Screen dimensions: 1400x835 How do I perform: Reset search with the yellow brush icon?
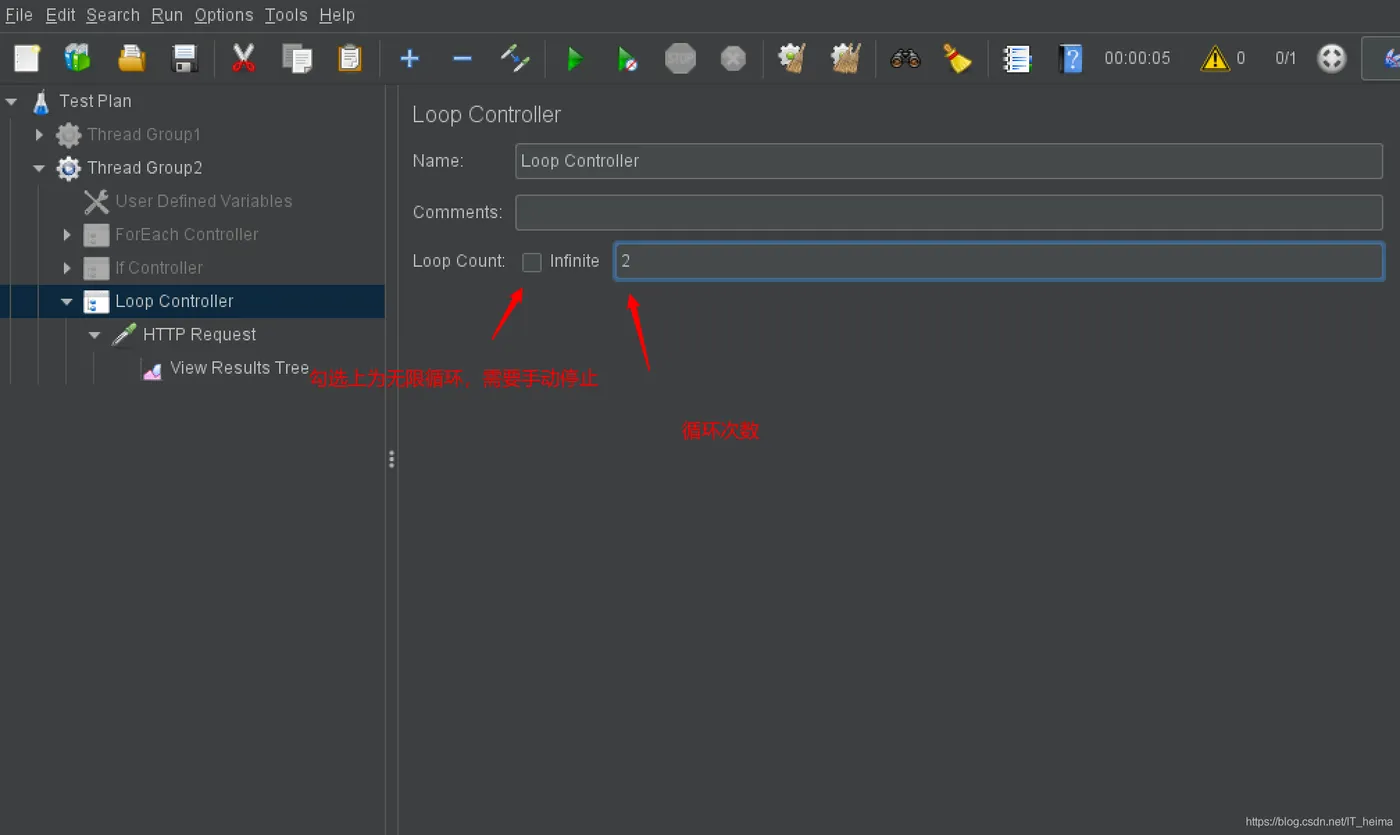click(958, 58)
